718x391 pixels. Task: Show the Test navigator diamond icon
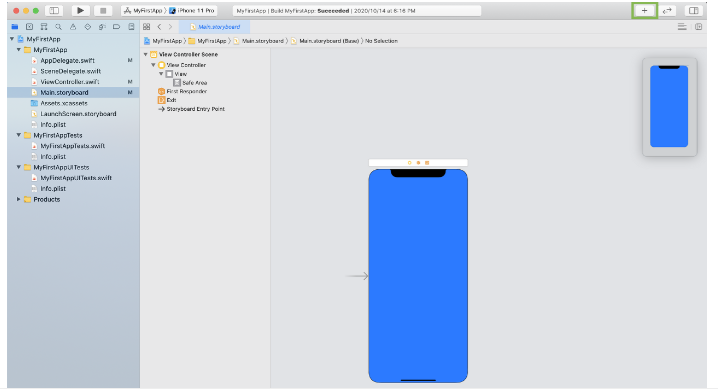[x=87, y=27]
